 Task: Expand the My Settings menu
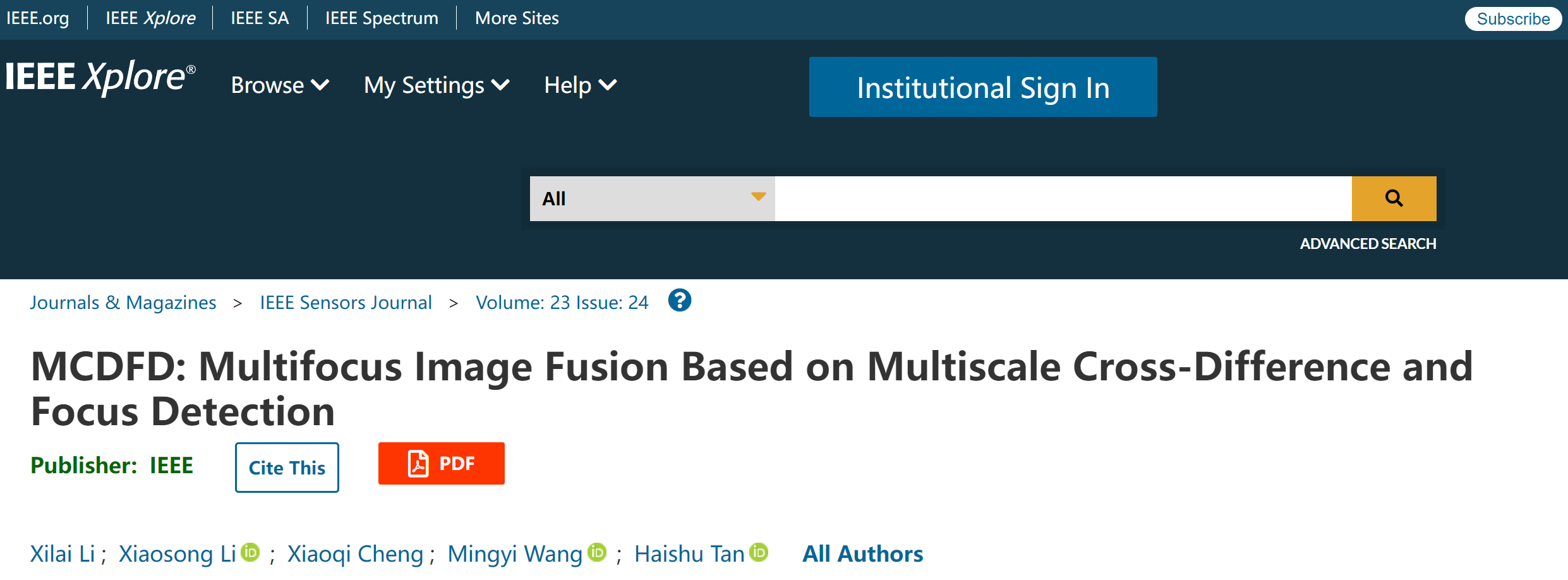click(437, 85)
